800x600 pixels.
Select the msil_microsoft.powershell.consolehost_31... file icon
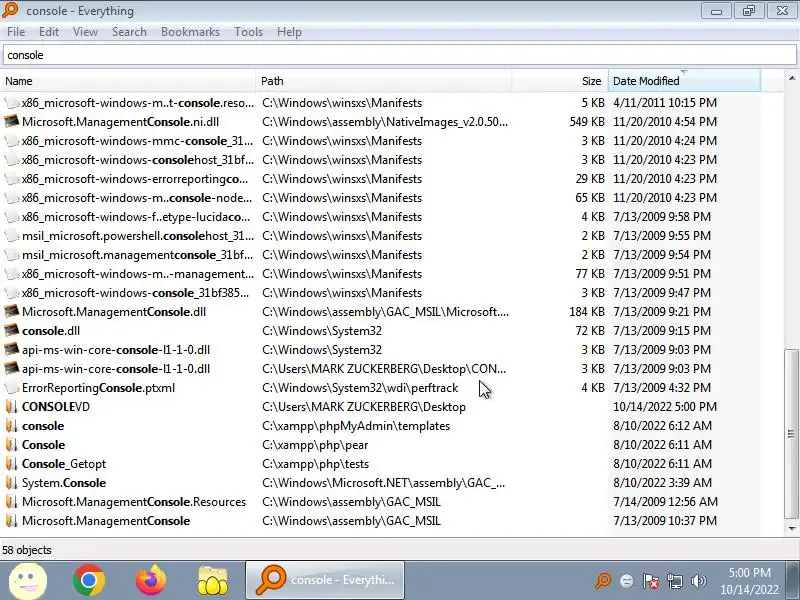[12, 236]
